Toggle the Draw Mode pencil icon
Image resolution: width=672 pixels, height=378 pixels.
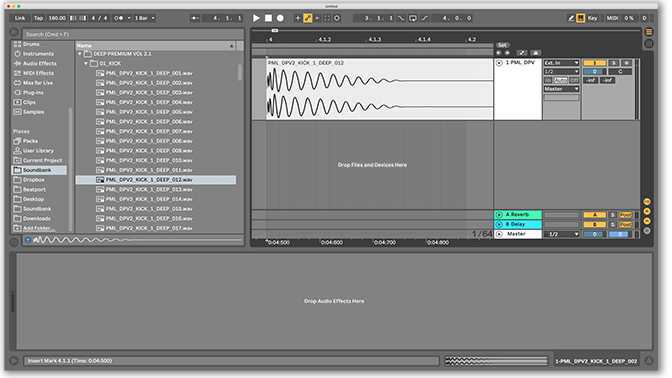point(571,18)
